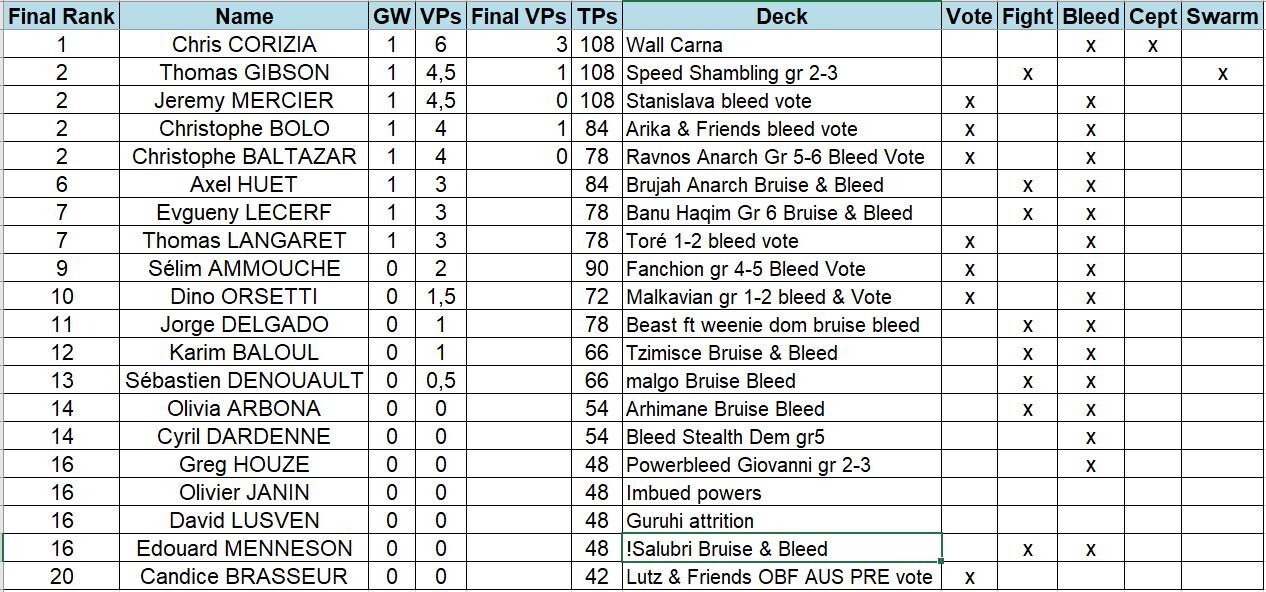Viewport: 1266px width, 592px height.
Task: Click the Vote x mark for Candice BRASSEUR
Action: [x=969, y=577]
